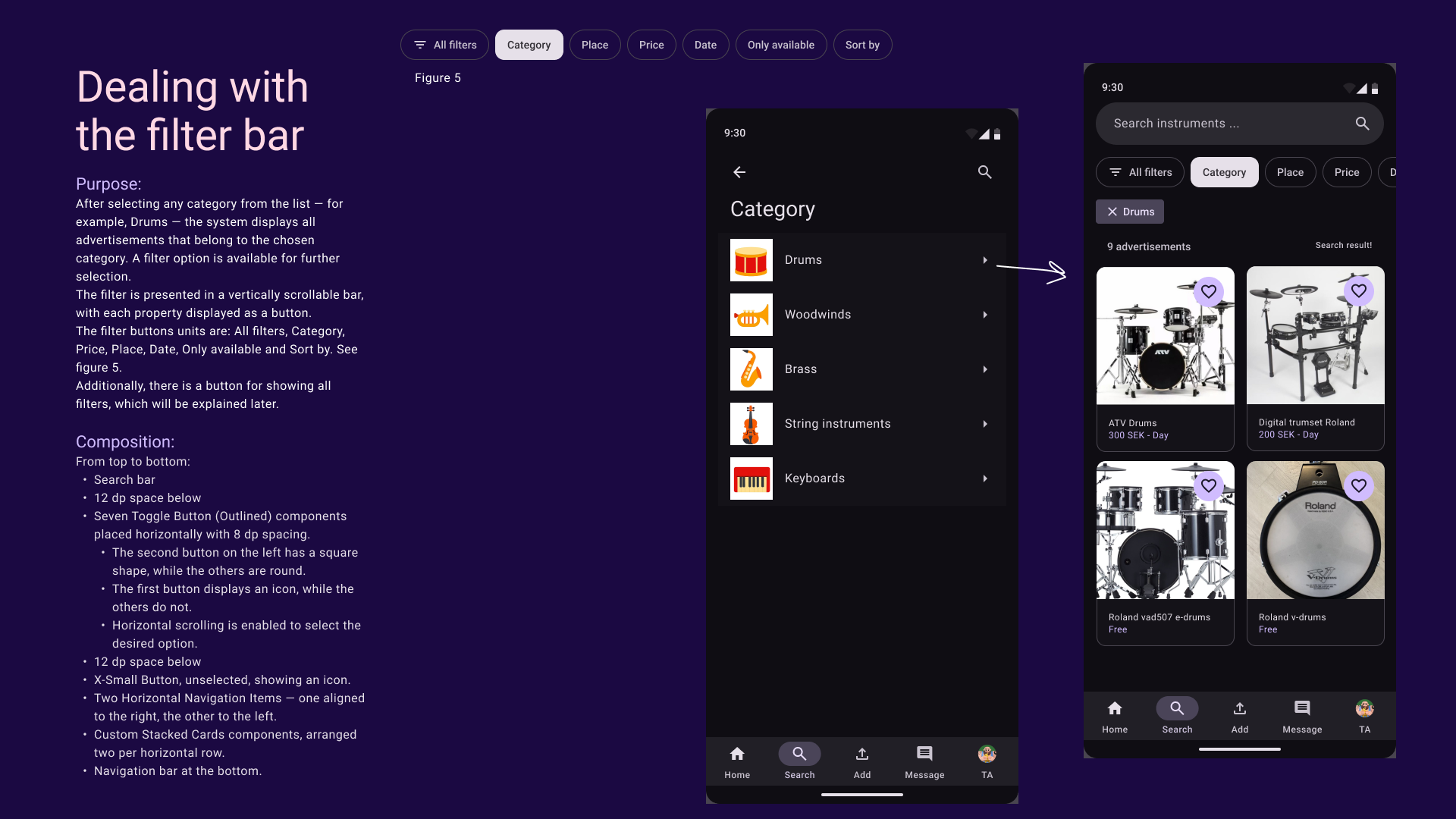Screen dimensions: 1456x819
Task: Expand the Drums category row arrow
Action: point(984,260)
